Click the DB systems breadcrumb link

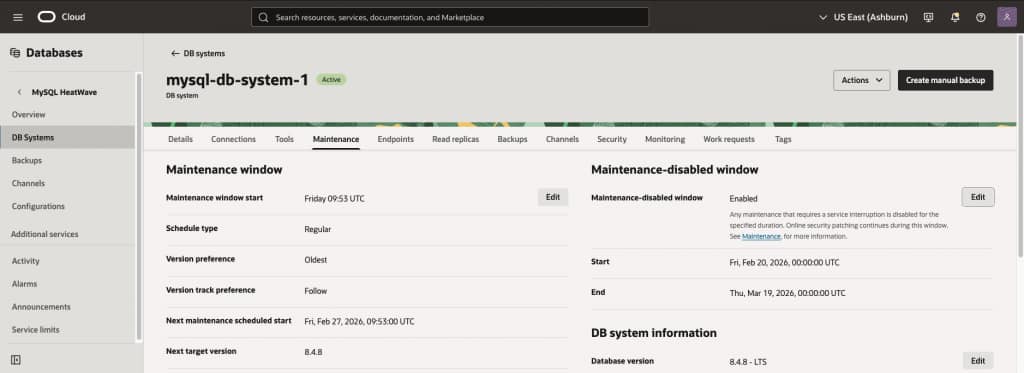click(204, 54)
